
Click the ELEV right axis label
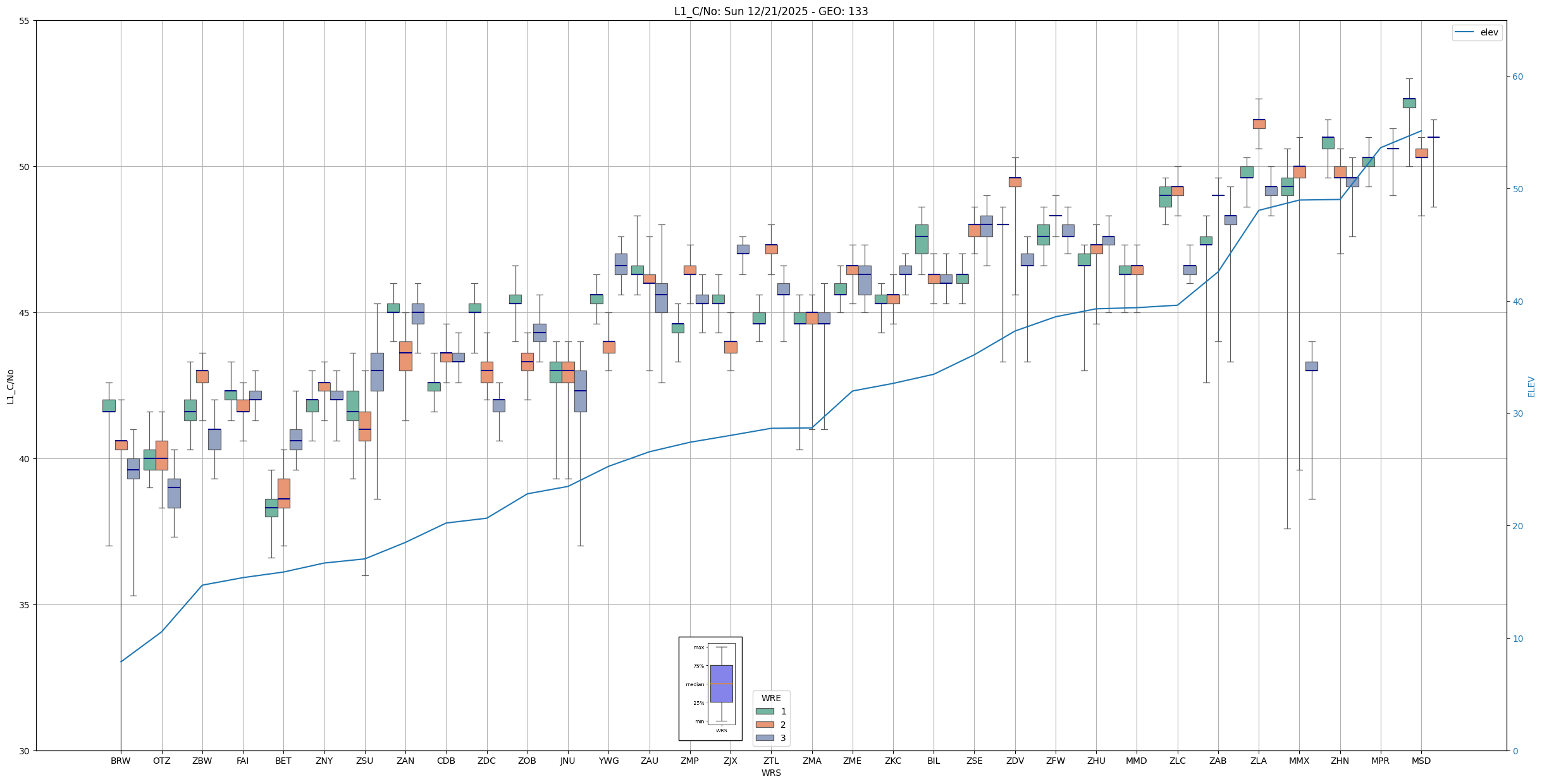point(1531,386)
